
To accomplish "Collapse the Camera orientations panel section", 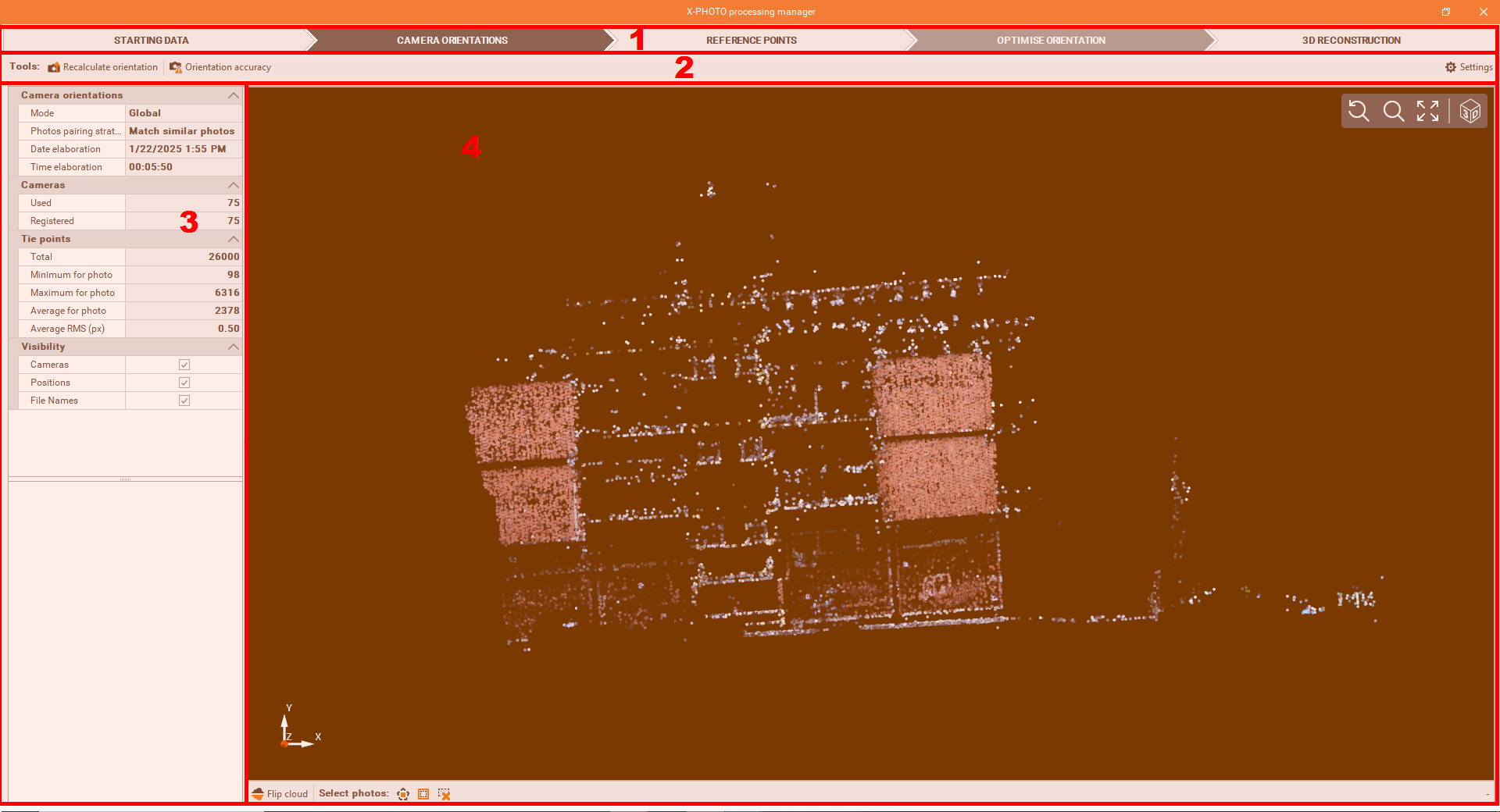I will (232, 95).
